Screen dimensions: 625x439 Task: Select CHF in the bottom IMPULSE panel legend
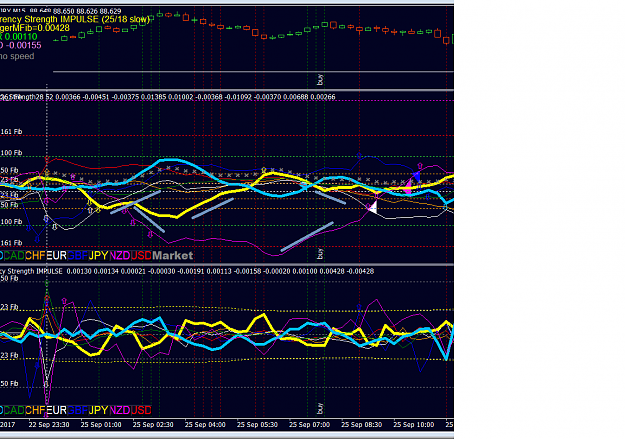click(35, 410)
